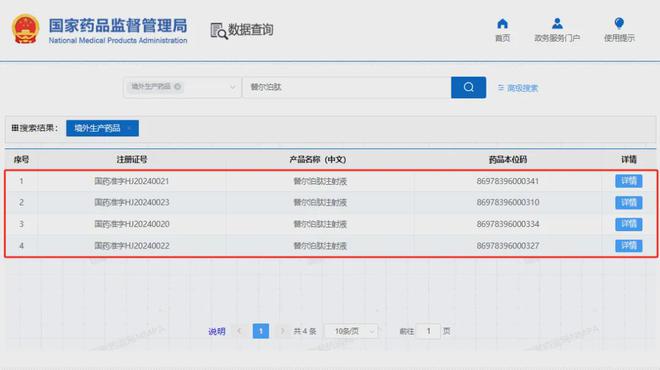View 详情 for row 3 HJ20240020

point(628,224)
